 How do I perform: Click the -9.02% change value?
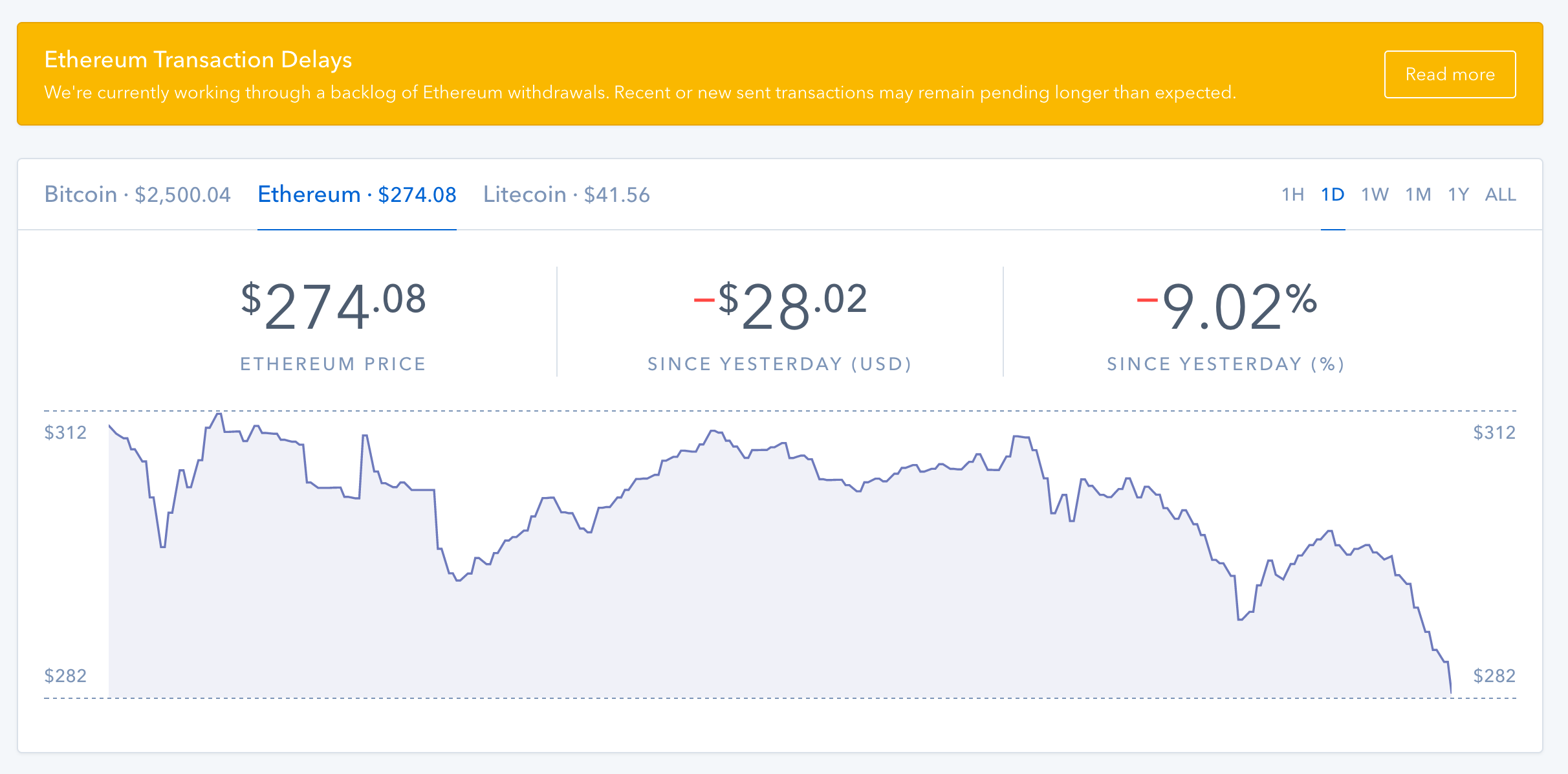(1226, 306)
